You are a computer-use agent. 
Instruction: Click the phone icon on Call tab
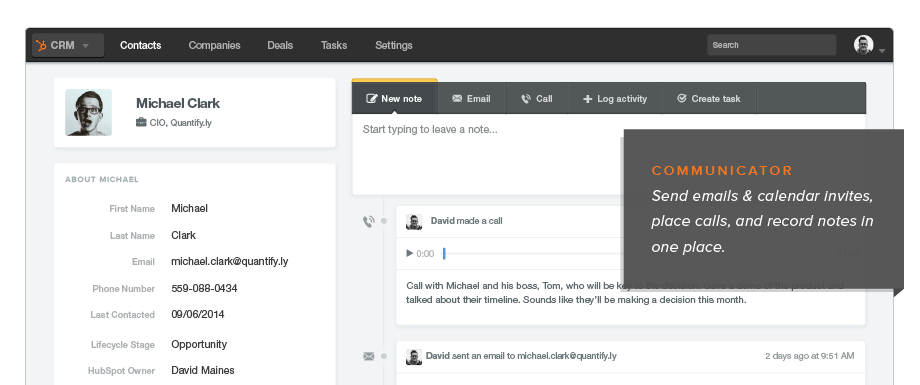click(x=526, y=99)
